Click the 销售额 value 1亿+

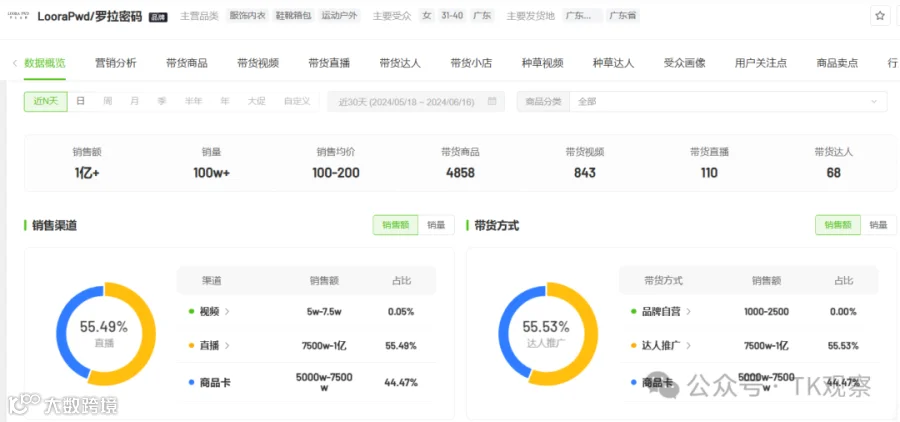pyautogui.click(x=87, y=172)
